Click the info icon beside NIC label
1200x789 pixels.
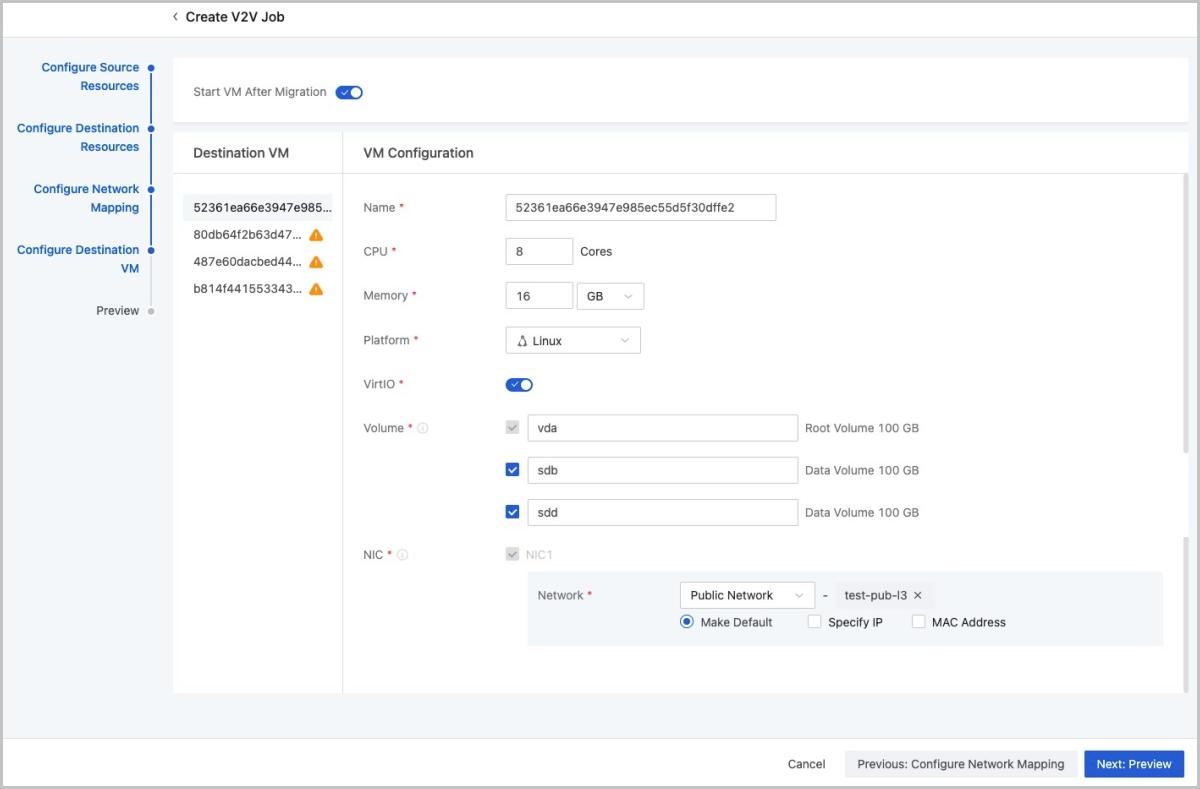point(402,555)
